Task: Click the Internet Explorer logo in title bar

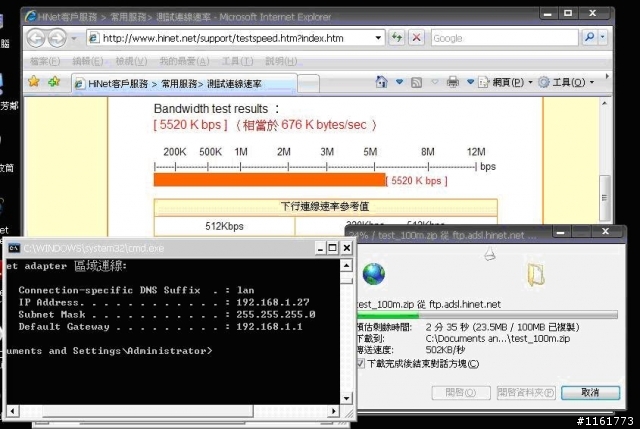Action: (x=30, y=16)
